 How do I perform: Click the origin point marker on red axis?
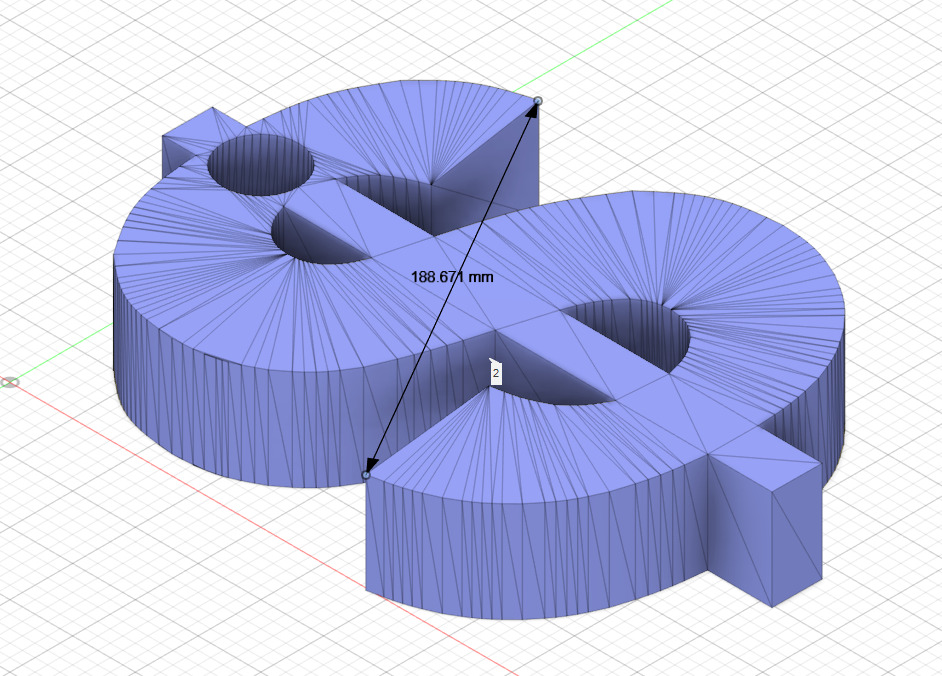10,382
